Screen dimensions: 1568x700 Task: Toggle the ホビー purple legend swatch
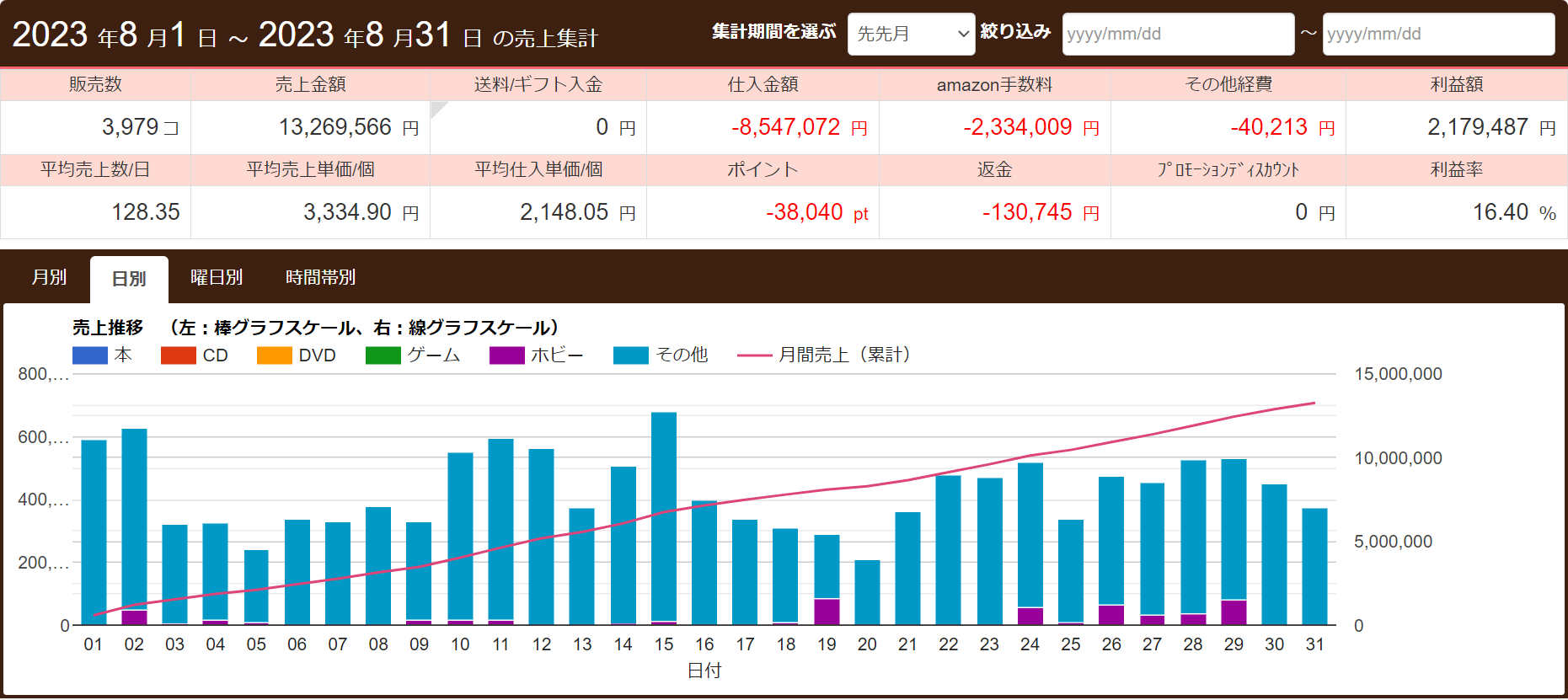point(506,355)
